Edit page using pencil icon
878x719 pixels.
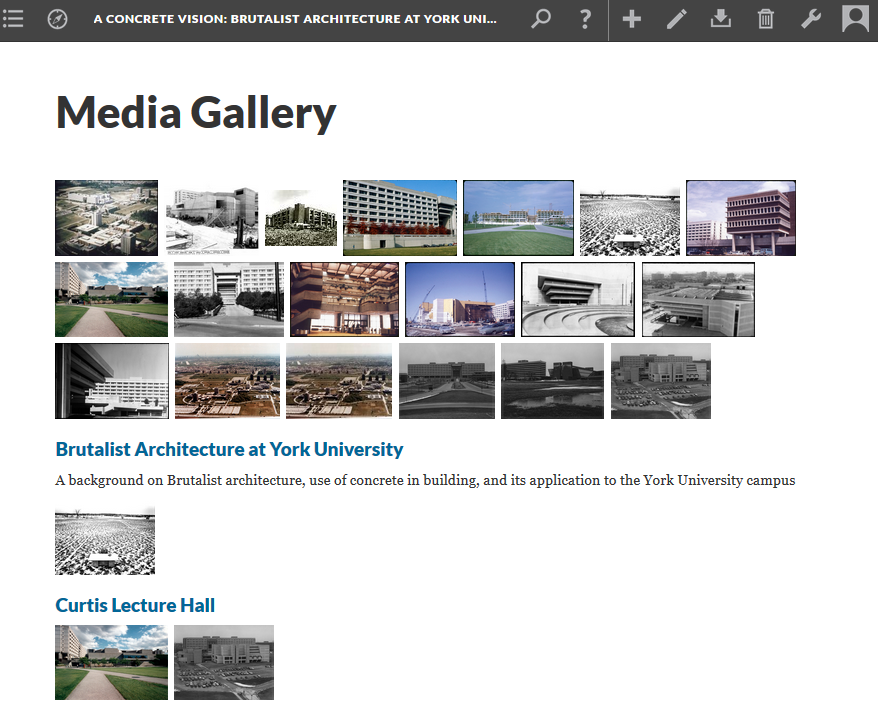point(676,19)
